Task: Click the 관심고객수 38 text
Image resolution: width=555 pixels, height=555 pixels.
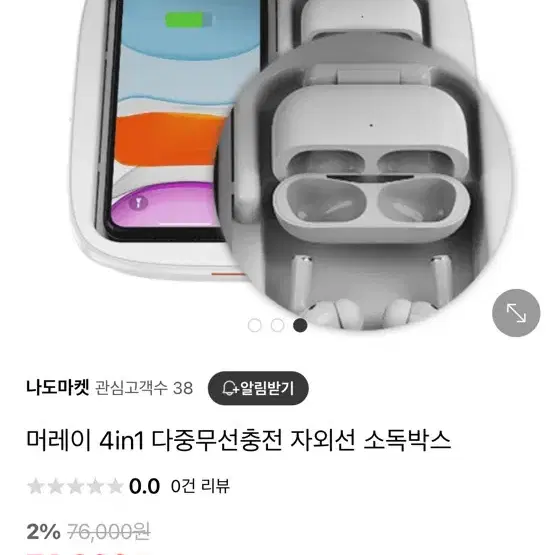Action: click(x=144, y=388)
